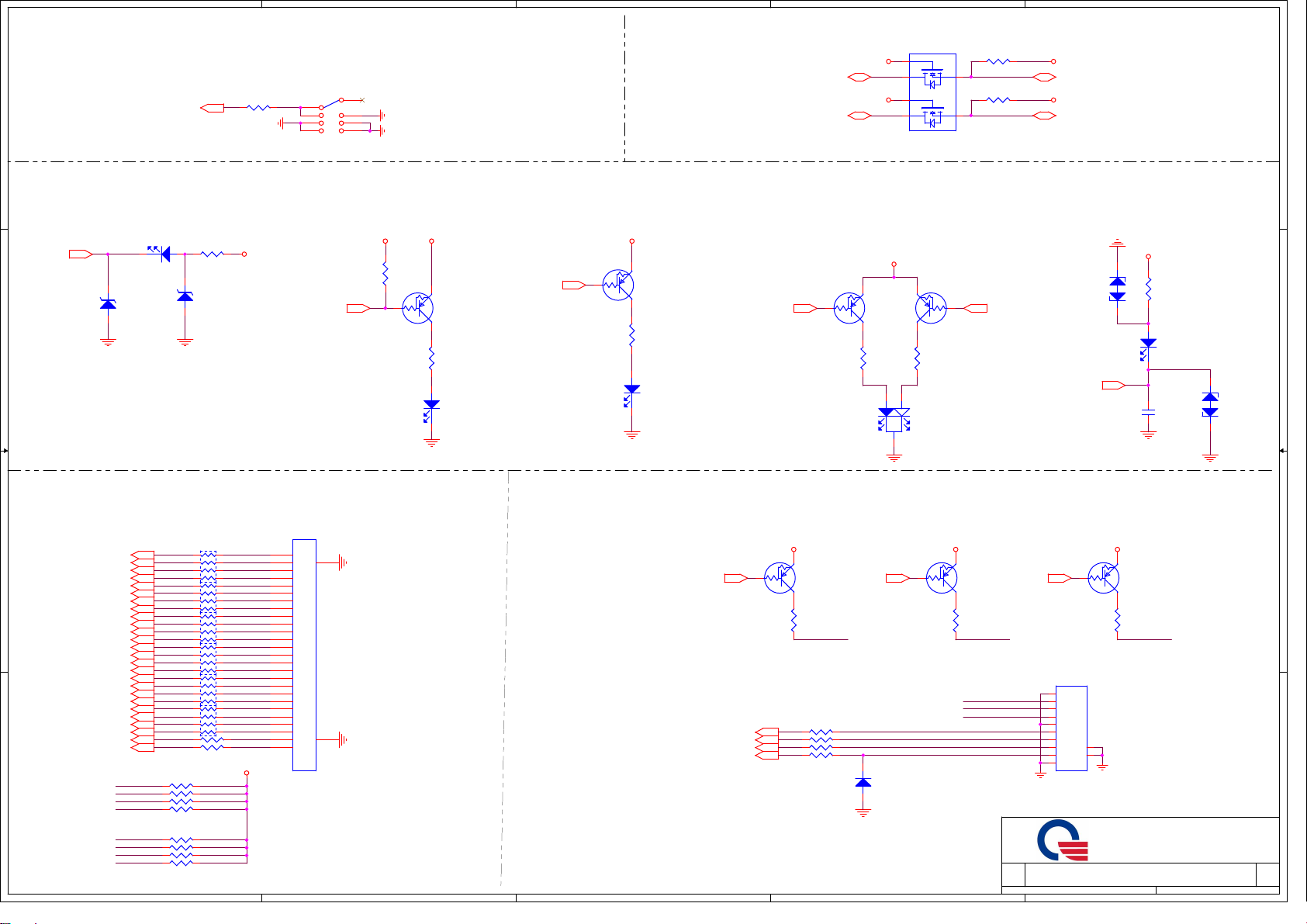The height and width of the screenshot is (924, 1307).
Task: Click the tall connector block at bottom left
Action: click(304, 654)
